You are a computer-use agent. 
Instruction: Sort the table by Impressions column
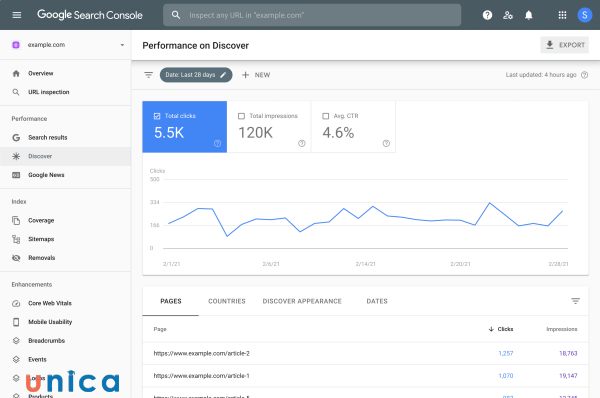(561, 329)
